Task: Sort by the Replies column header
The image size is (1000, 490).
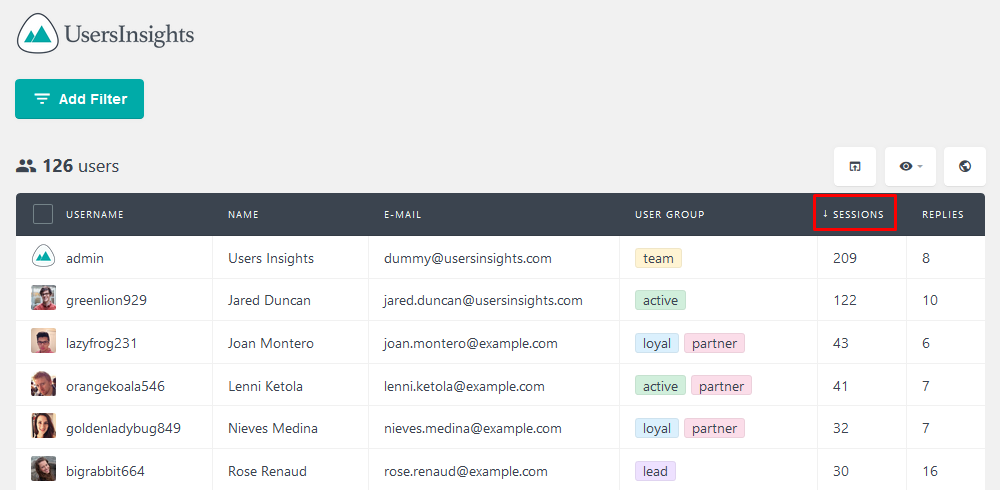Action: [943, 214]
